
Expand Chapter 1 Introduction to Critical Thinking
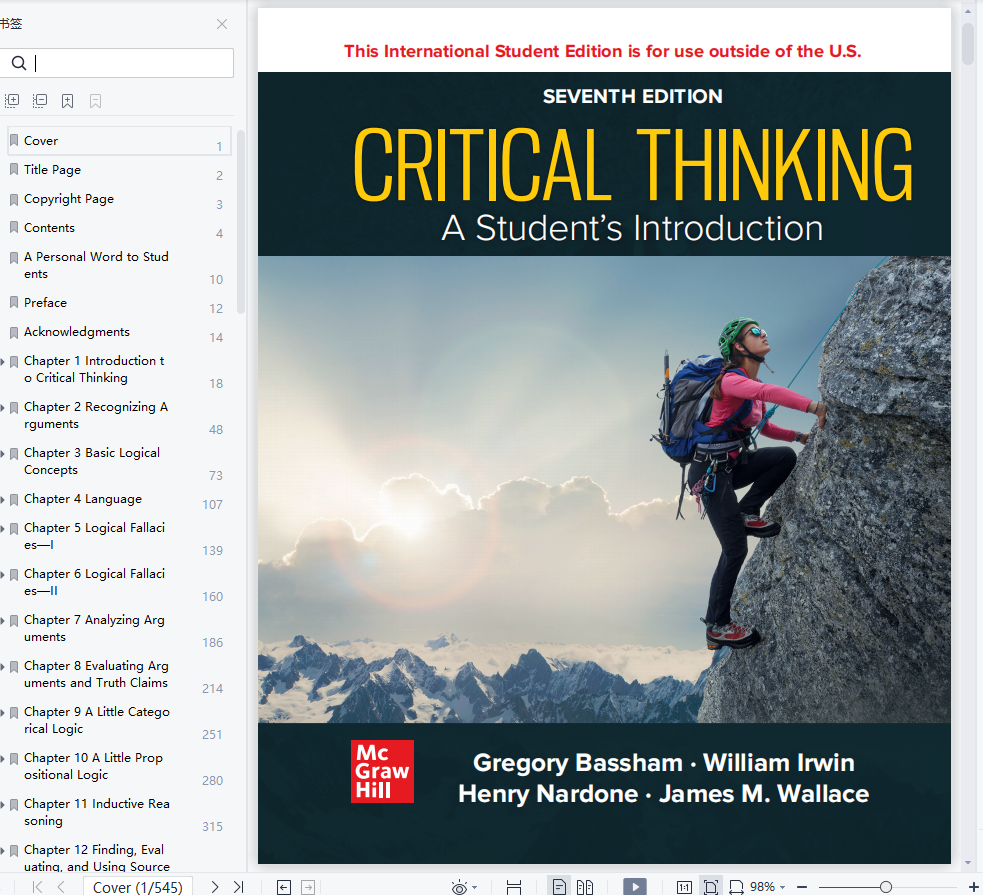coord(3,362)
